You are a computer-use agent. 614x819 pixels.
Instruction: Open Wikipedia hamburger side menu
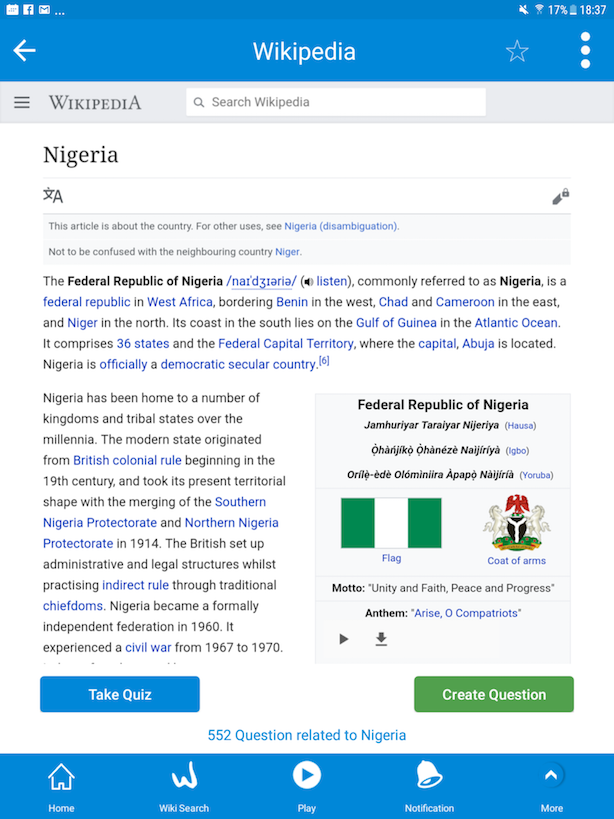click(x=22, y=102)
